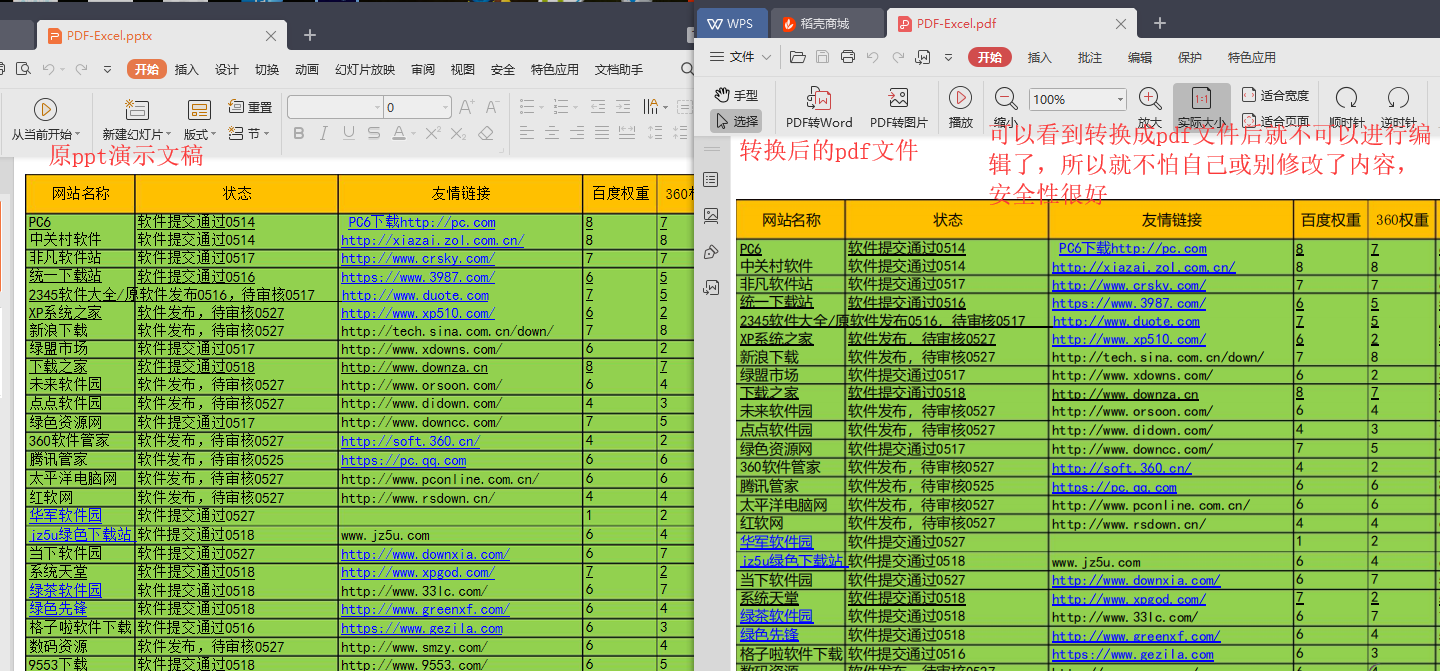1440x671 pixels.
Task: Click the Save icon in PDF window
Action: coord(822,57)
